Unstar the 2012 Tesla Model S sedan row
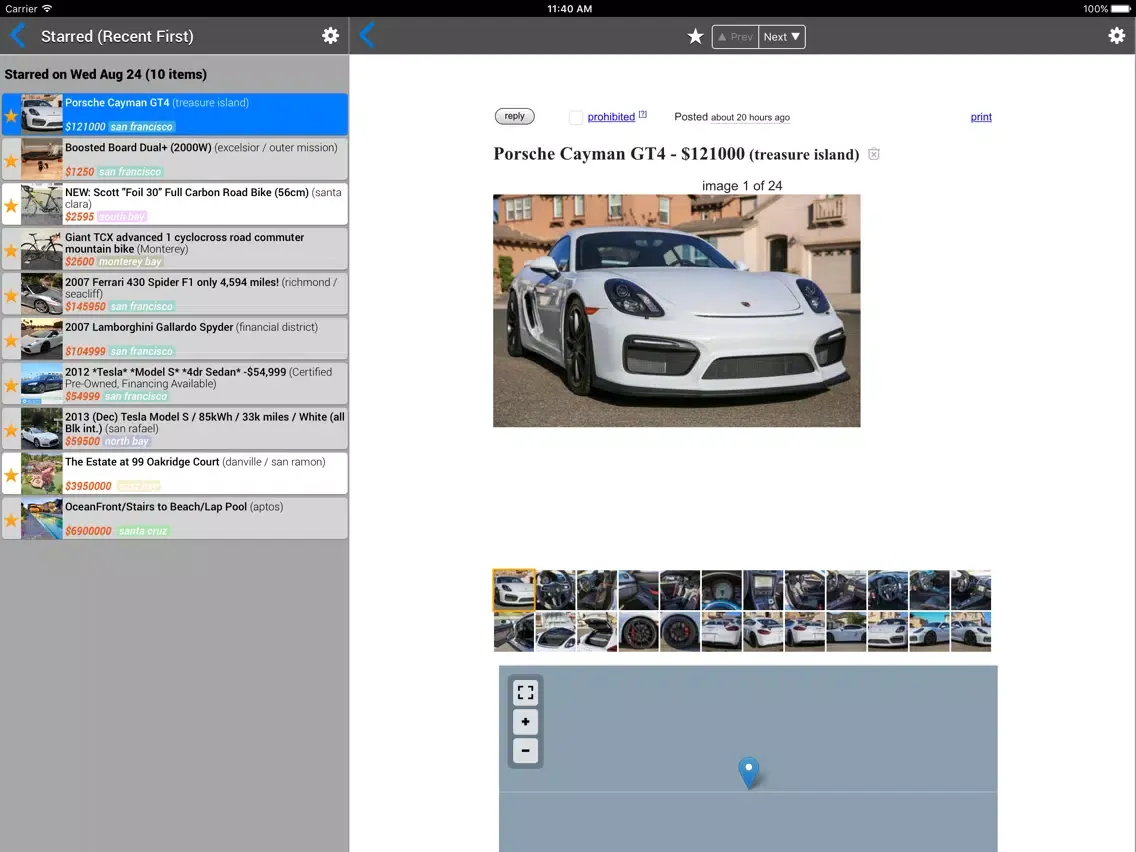This screenshot has width=1136, height=852. [x=11, y=385]
